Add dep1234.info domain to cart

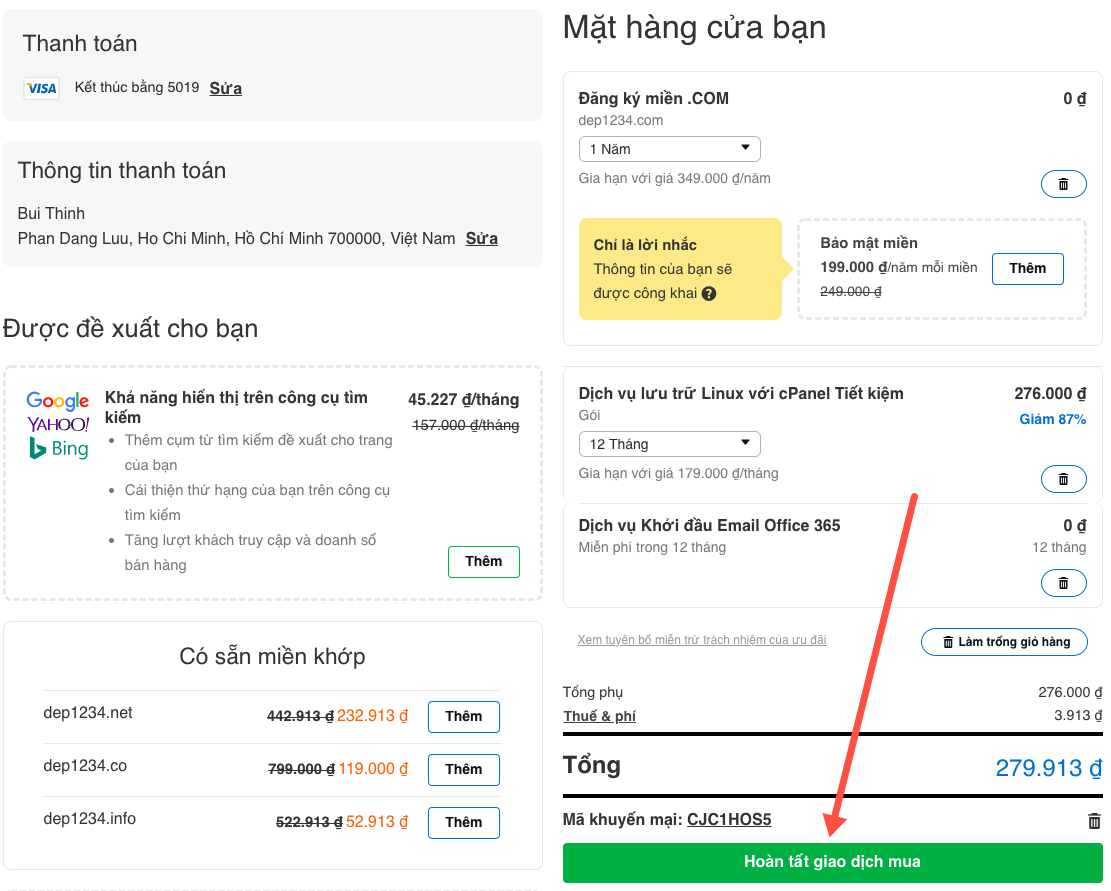[463, 823]
